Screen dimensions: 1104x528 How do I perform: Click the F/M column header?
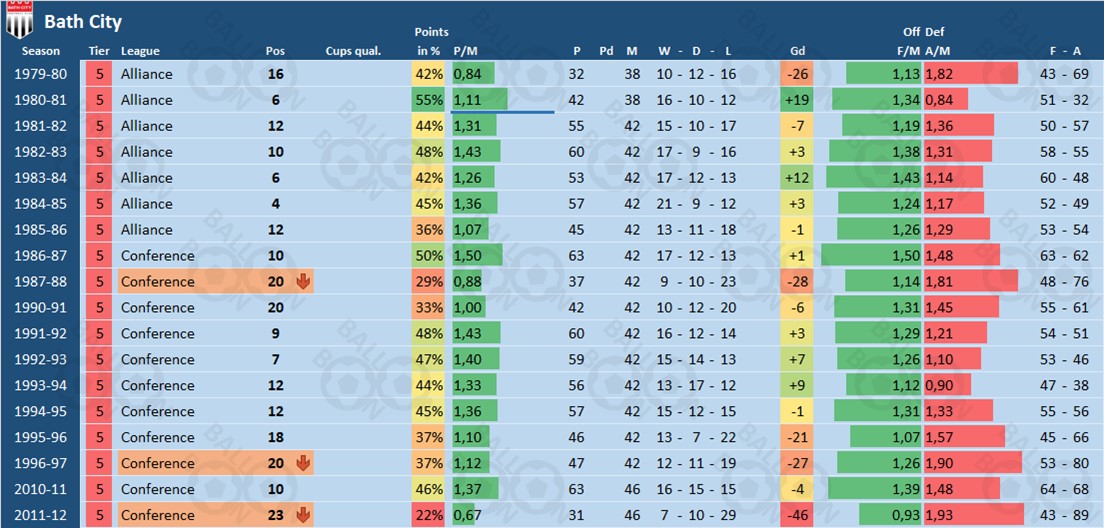point(908,51)
